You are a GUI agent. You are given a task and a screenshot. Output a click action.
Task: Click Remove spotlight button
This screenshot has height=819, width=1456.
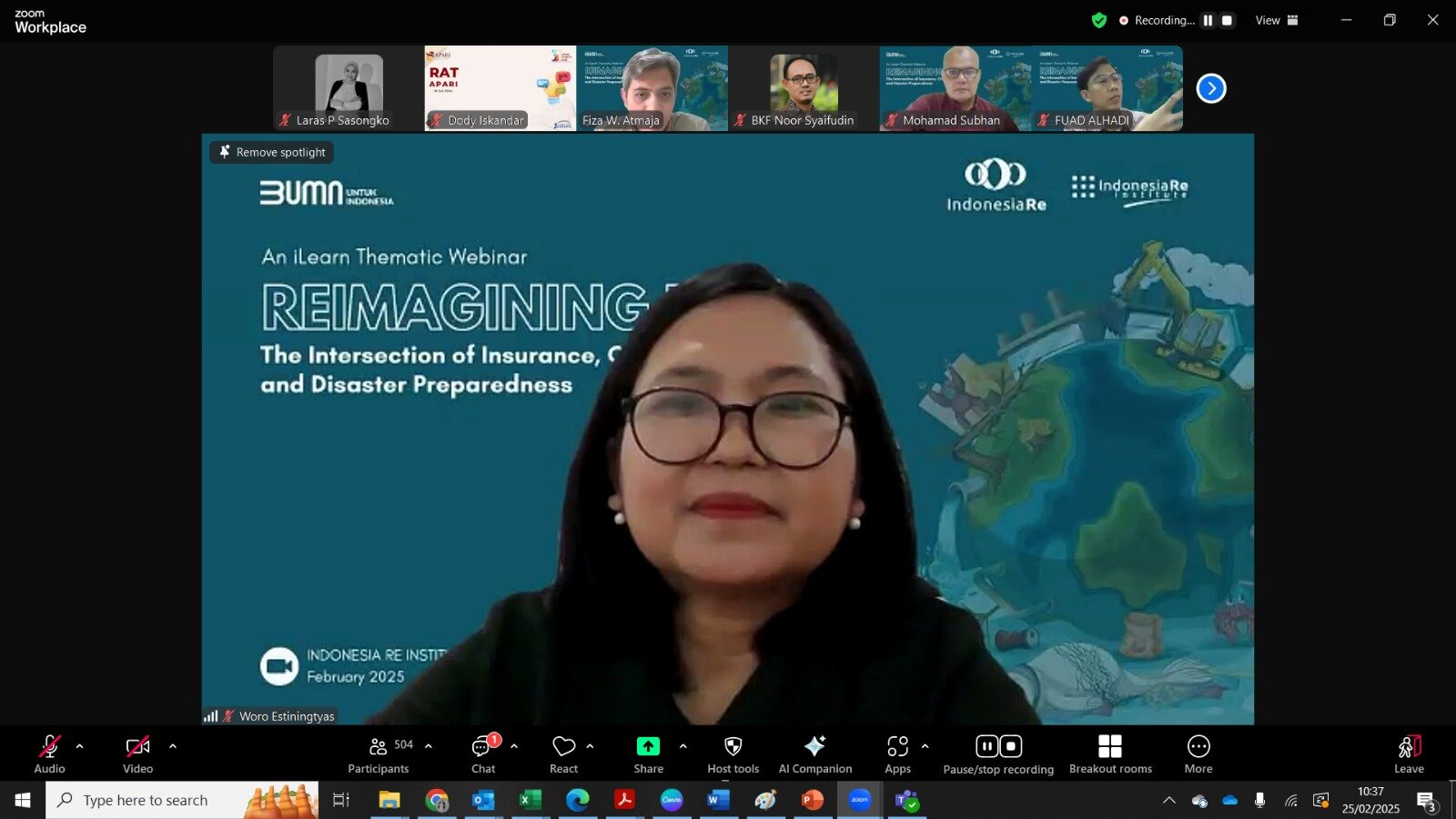coord(272,152)
